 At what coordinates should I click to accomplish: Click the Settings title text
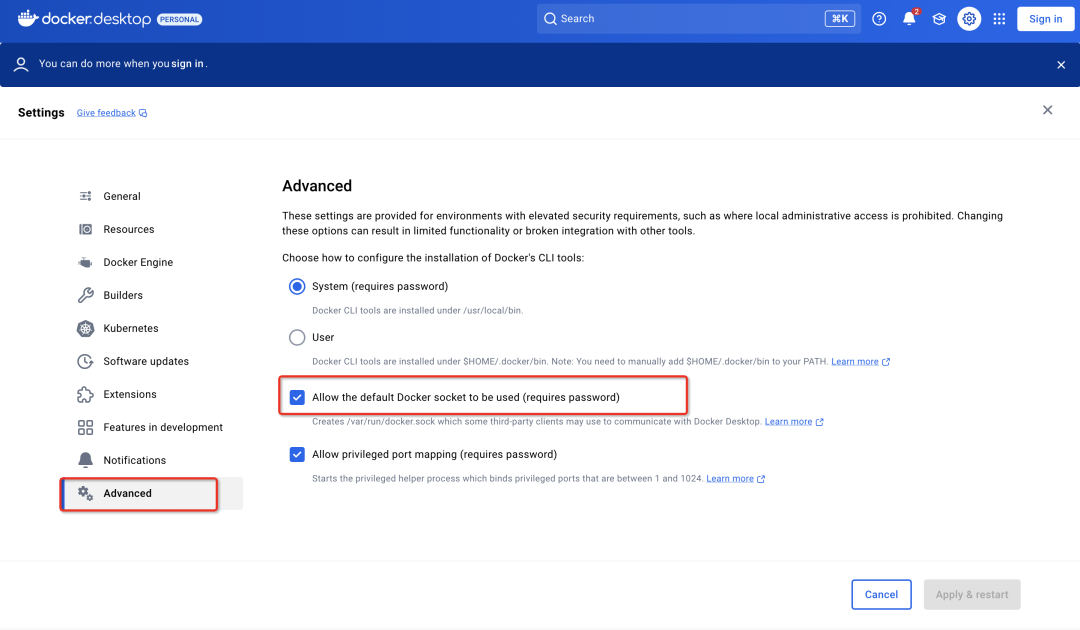41,112
